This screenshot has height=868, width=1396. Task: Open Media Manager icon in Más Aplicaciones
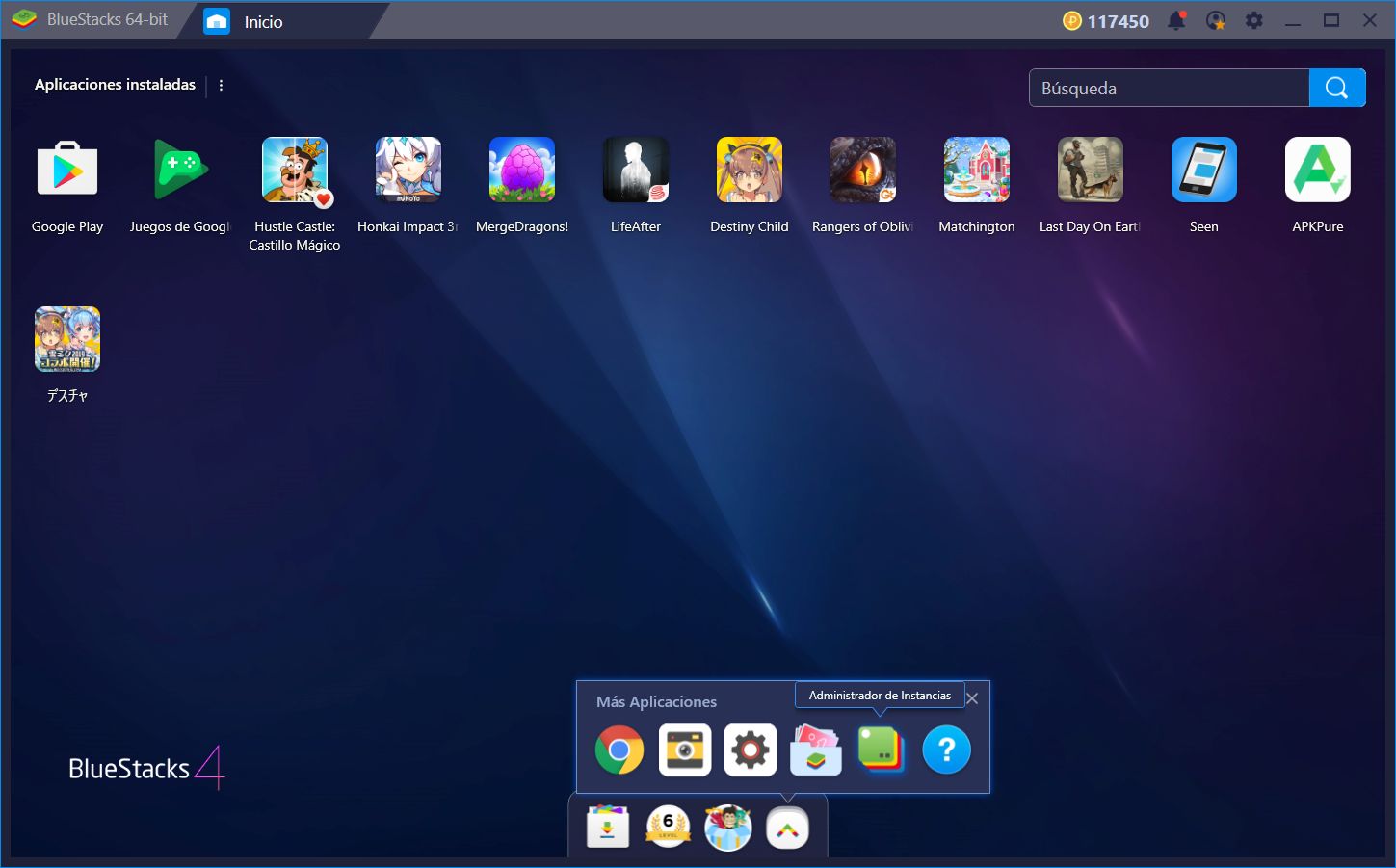click(x=816, y=750)
